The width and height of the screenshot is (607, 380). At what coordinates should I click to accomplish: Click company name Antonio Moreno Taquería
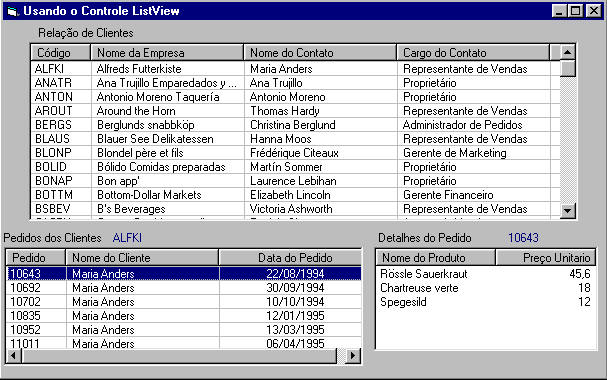pyautogui.click(x=158, y=97)
